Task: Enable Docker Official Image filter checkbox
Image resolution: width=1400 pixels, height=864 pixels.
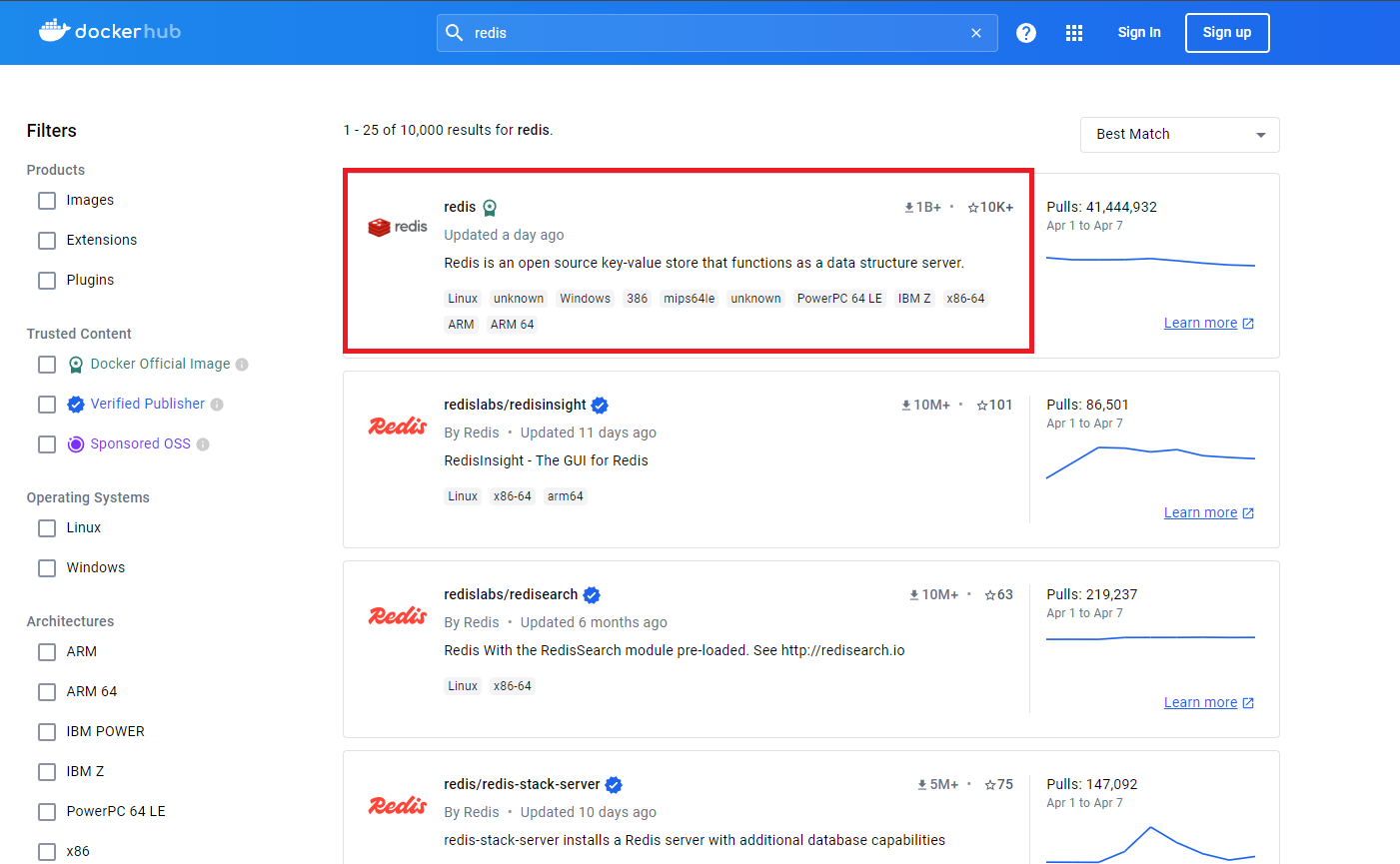Action: [x=47, y=365]
